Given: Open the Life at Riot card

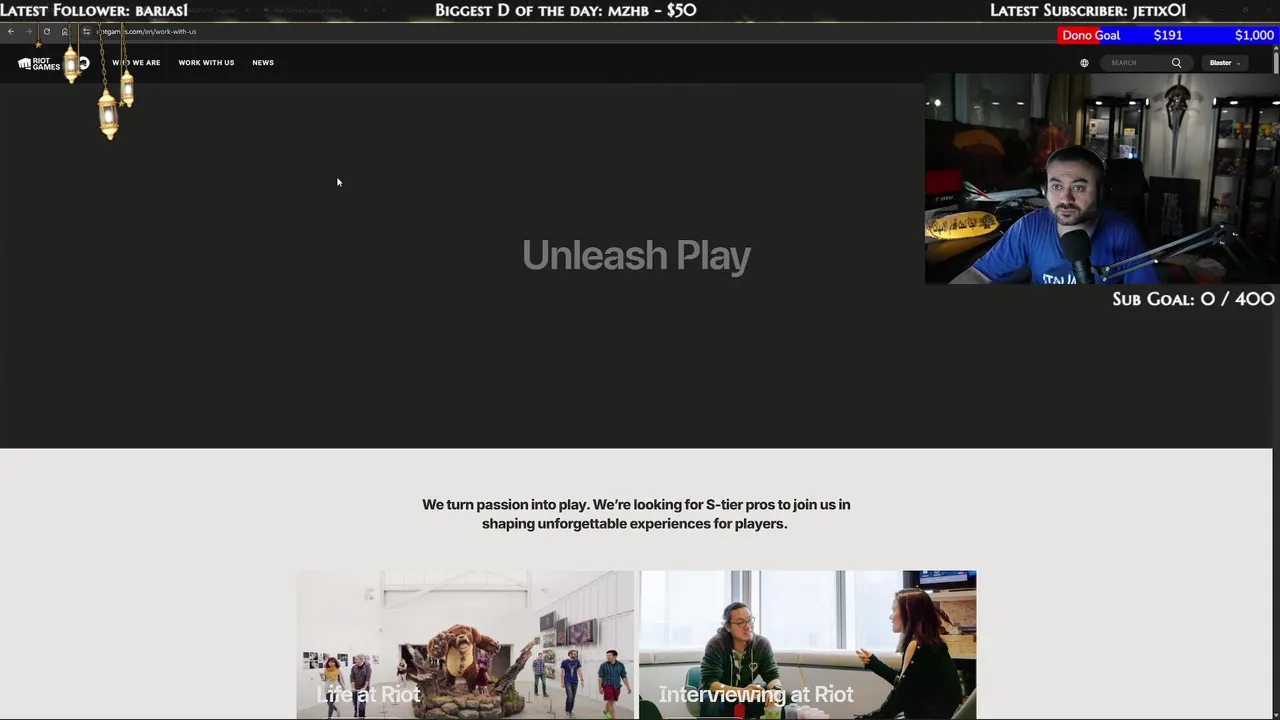Looking at the screenshot, I should pyautogui.click(x=465, y=645).
